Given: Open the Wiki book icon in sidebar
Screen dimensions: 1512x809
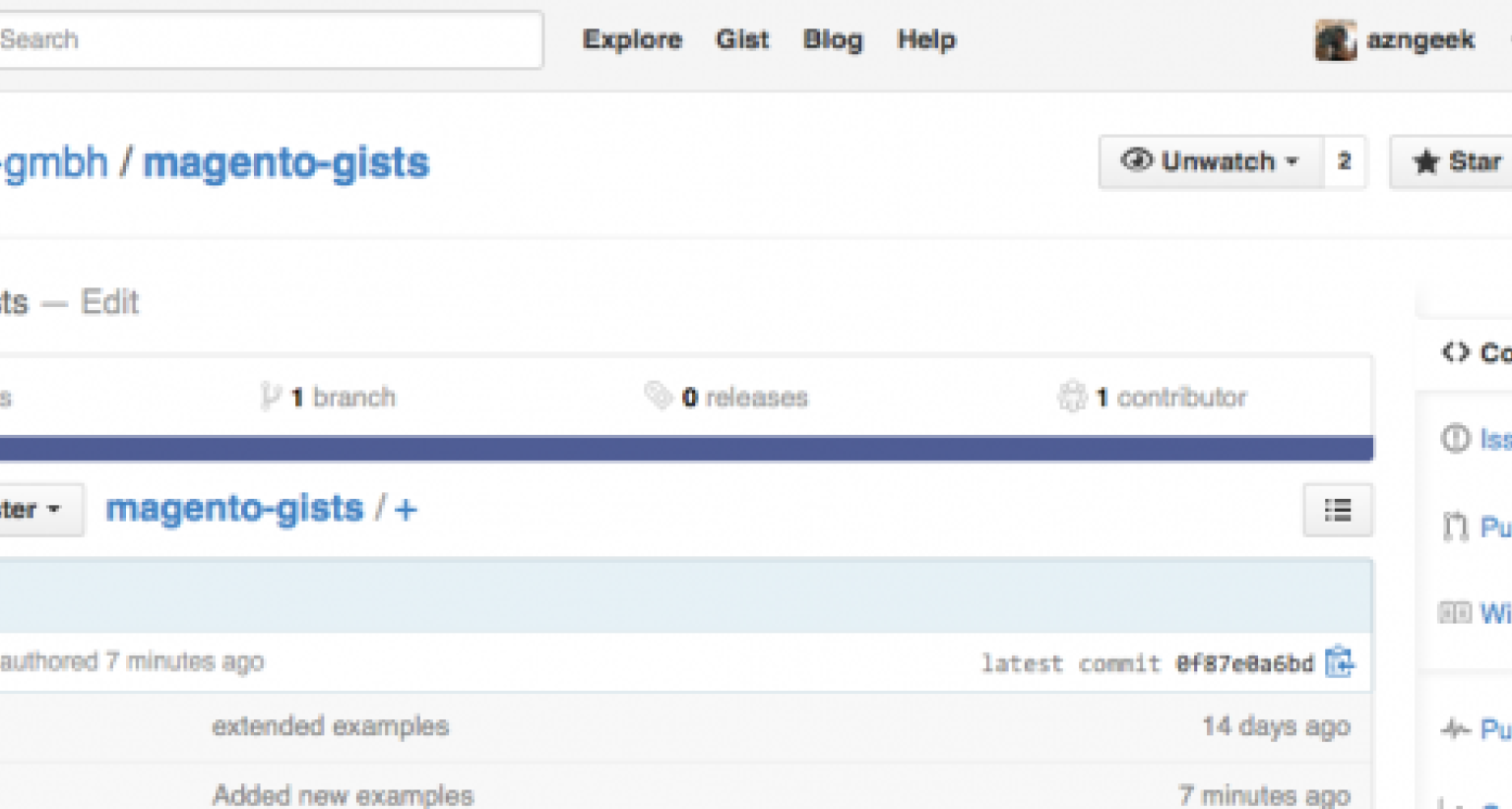Looking at the screenshot, I should [1455, 613].
